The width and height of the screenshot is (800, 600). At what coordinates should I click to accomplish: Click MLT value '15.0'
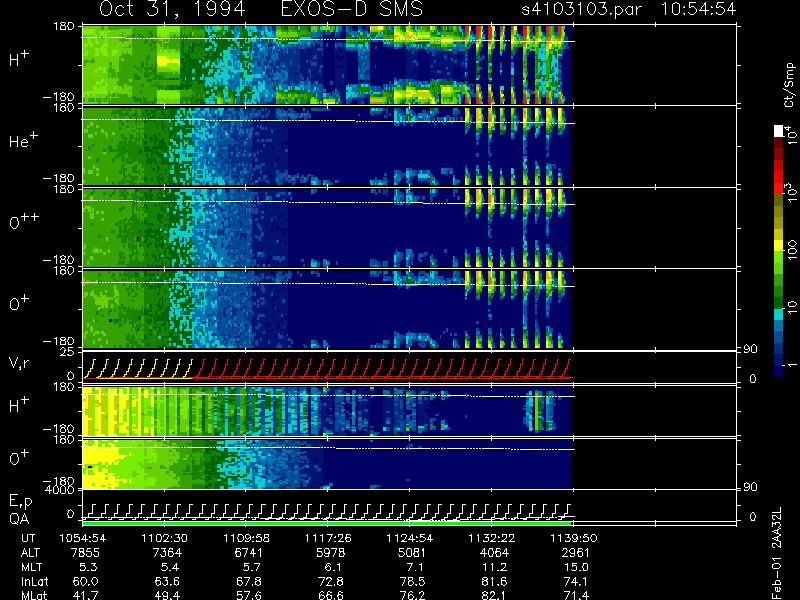tap(576, 567)
